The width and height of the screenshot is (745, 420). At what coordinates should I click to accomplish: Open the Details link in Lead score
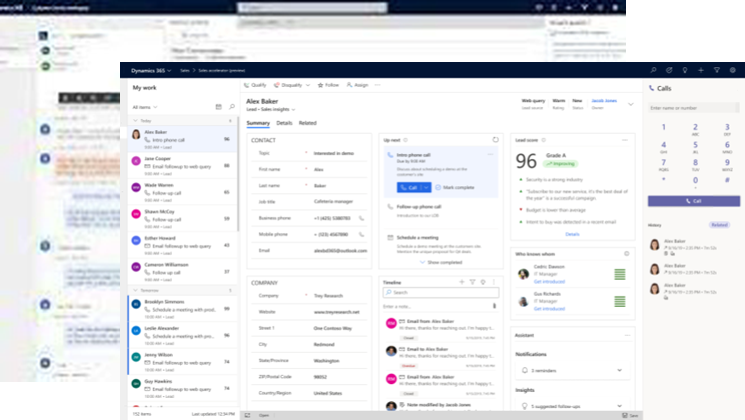pyautogui.click(x=572, y=233)
